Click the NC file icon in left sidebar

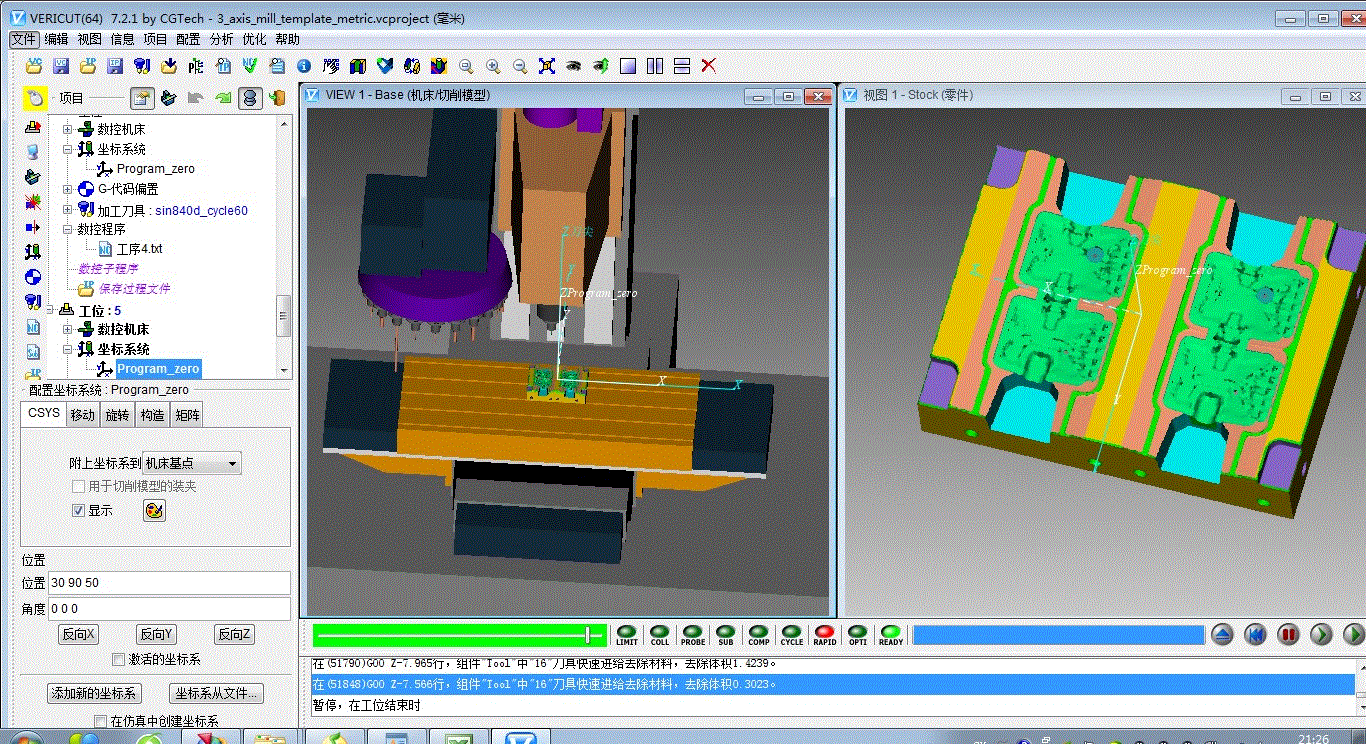coord(33,326)
